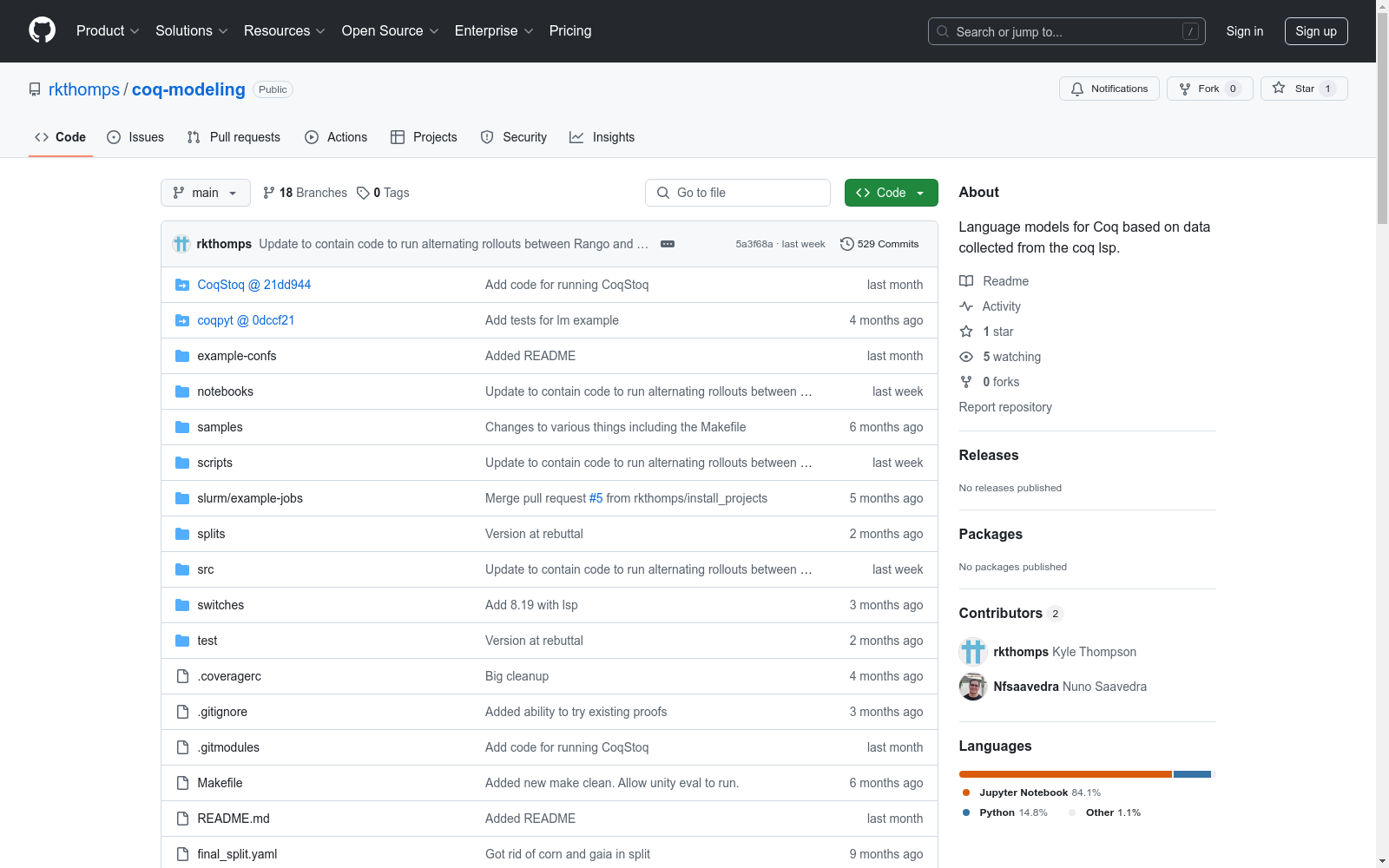1389x868 pixels.
Task: Open the Insights tab
Action: [x=602, y=137]
